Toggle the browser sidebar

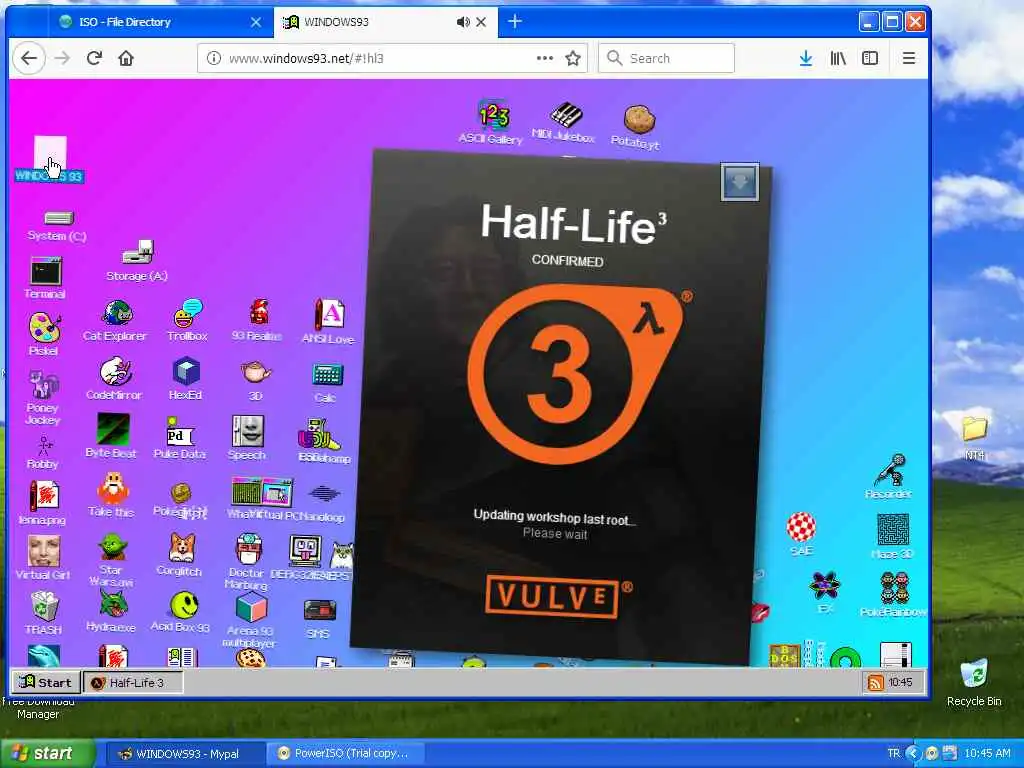tap(870, 58)
